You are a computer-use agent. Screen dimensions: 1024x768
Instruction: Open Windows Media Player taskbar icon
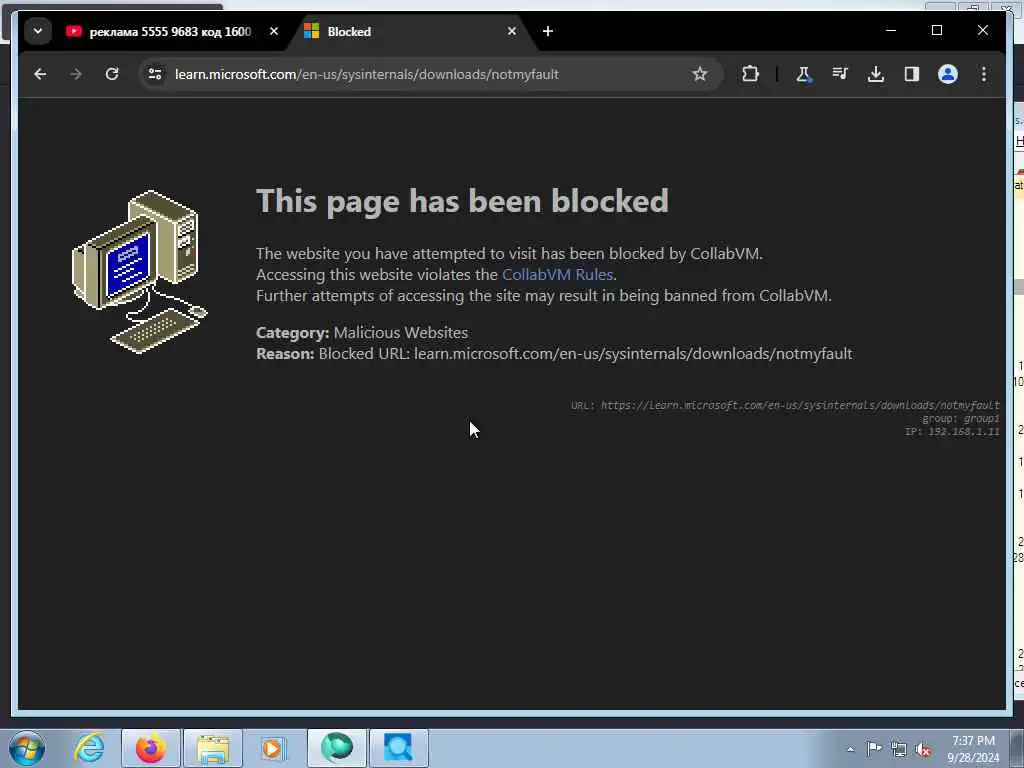tap(273, 748)
